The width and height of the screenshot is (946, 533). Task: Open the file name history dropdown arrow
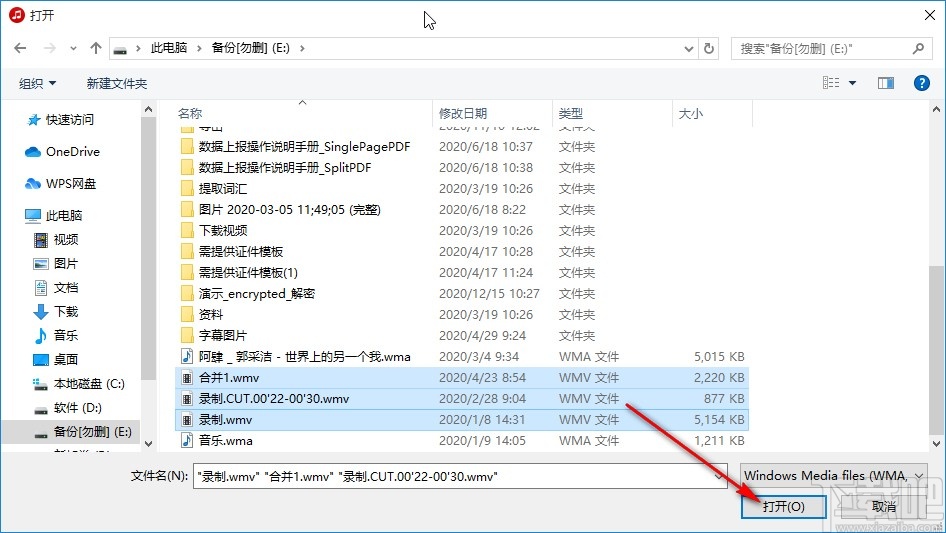(719, 476)
